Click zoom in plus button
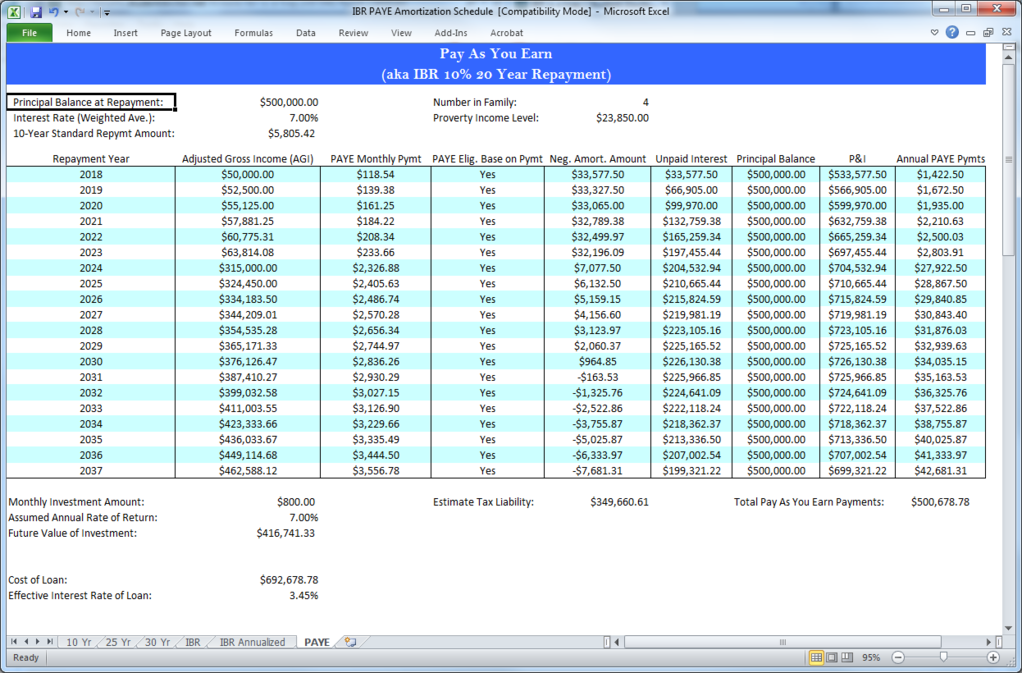Image resolution: width=1022 pixels, height=673 pixels. (x=992, y=657)
